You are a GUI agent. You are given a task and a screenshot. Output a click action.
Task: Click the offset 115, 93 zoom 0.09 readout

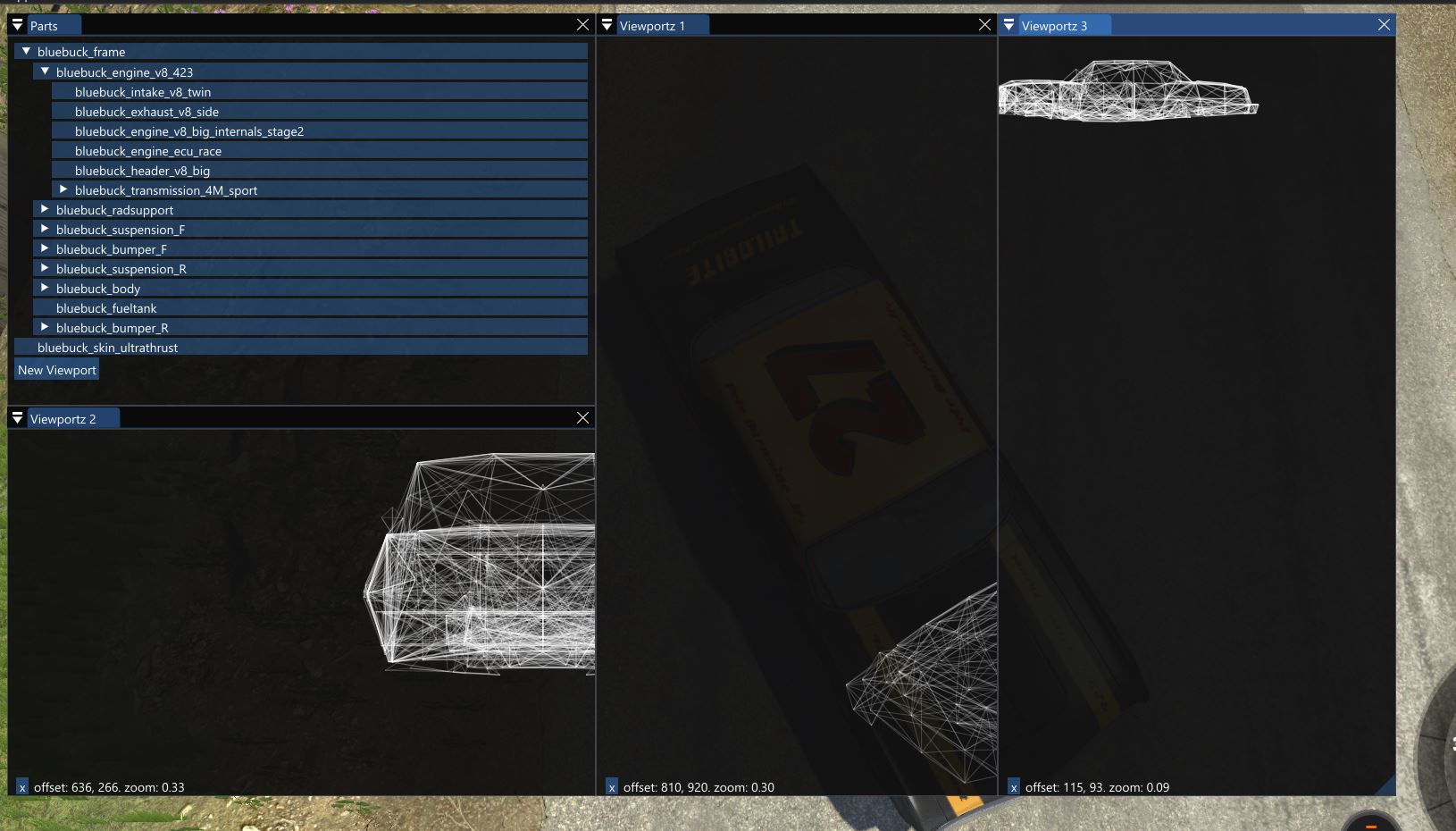point(1097,787)
